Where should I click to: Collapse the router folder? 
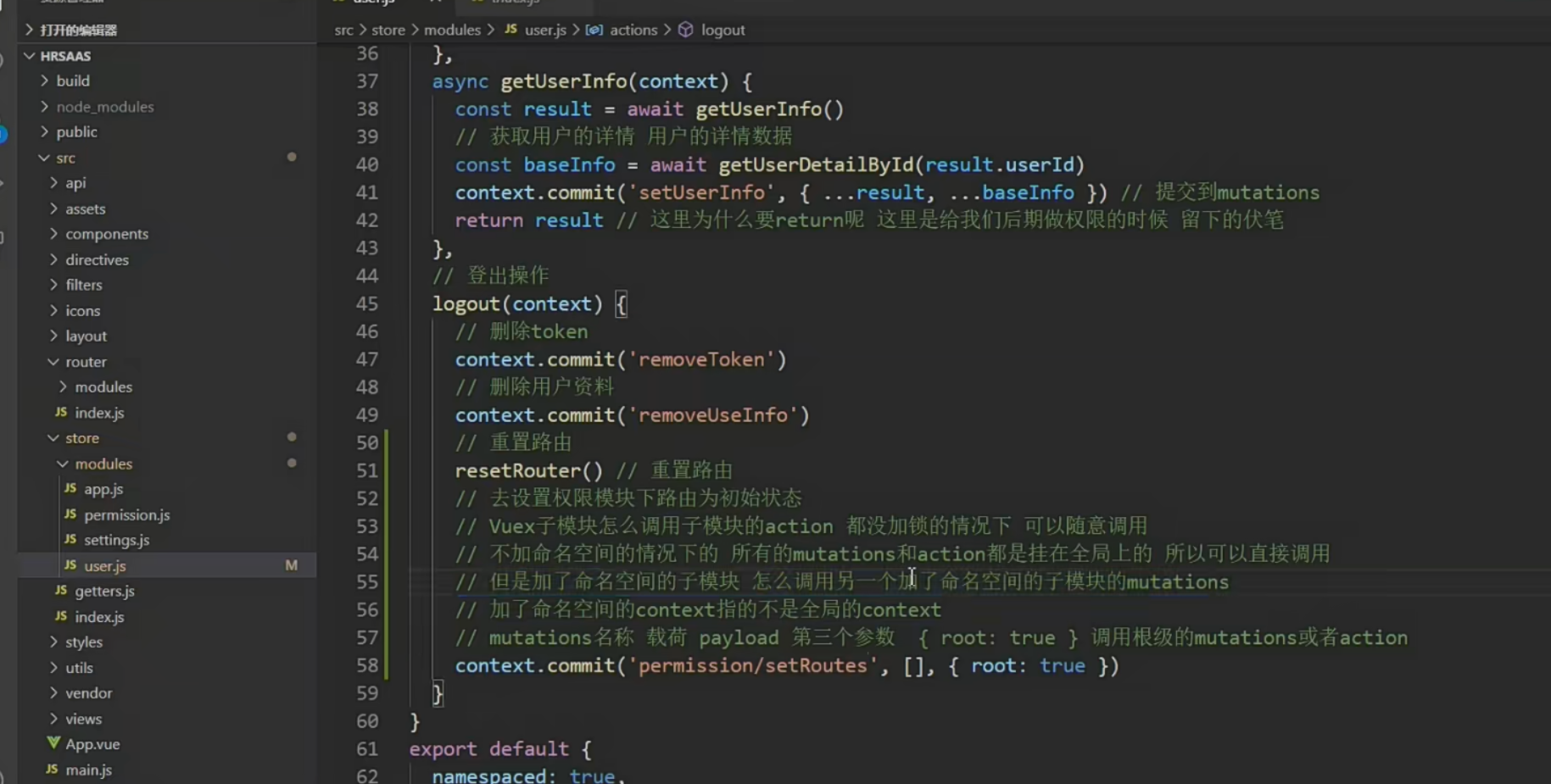coord(86,361)
